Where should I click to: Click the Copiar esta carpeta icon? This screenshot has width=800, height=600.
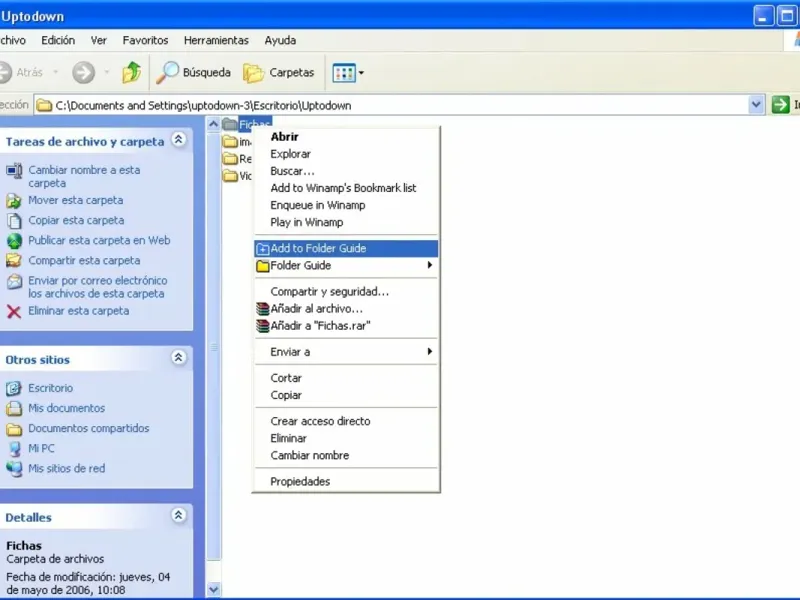pyautogui.click(x=14, y=221)
